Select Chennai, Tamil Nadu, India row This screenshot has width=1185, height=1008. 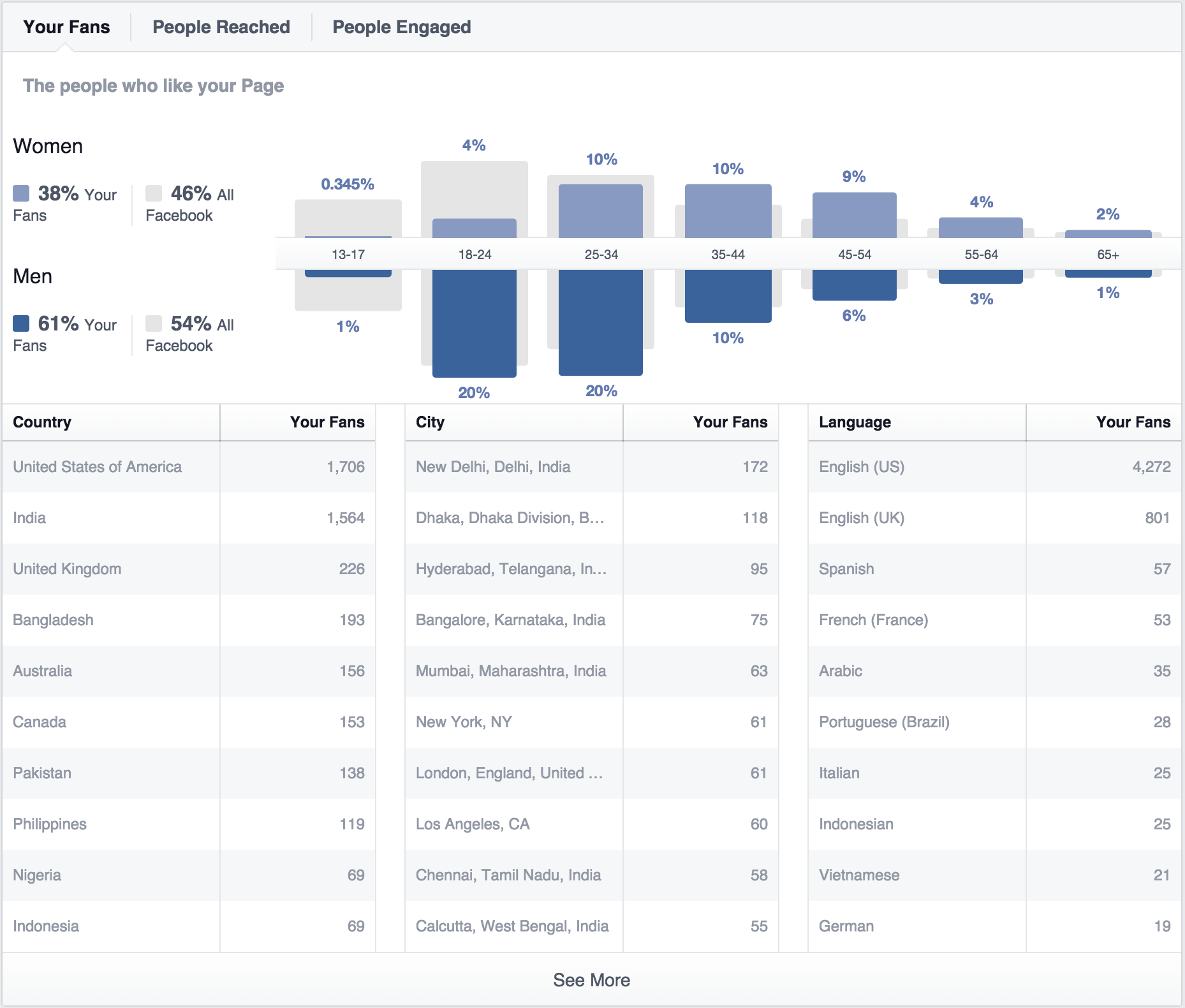click(x=592, y=875)
